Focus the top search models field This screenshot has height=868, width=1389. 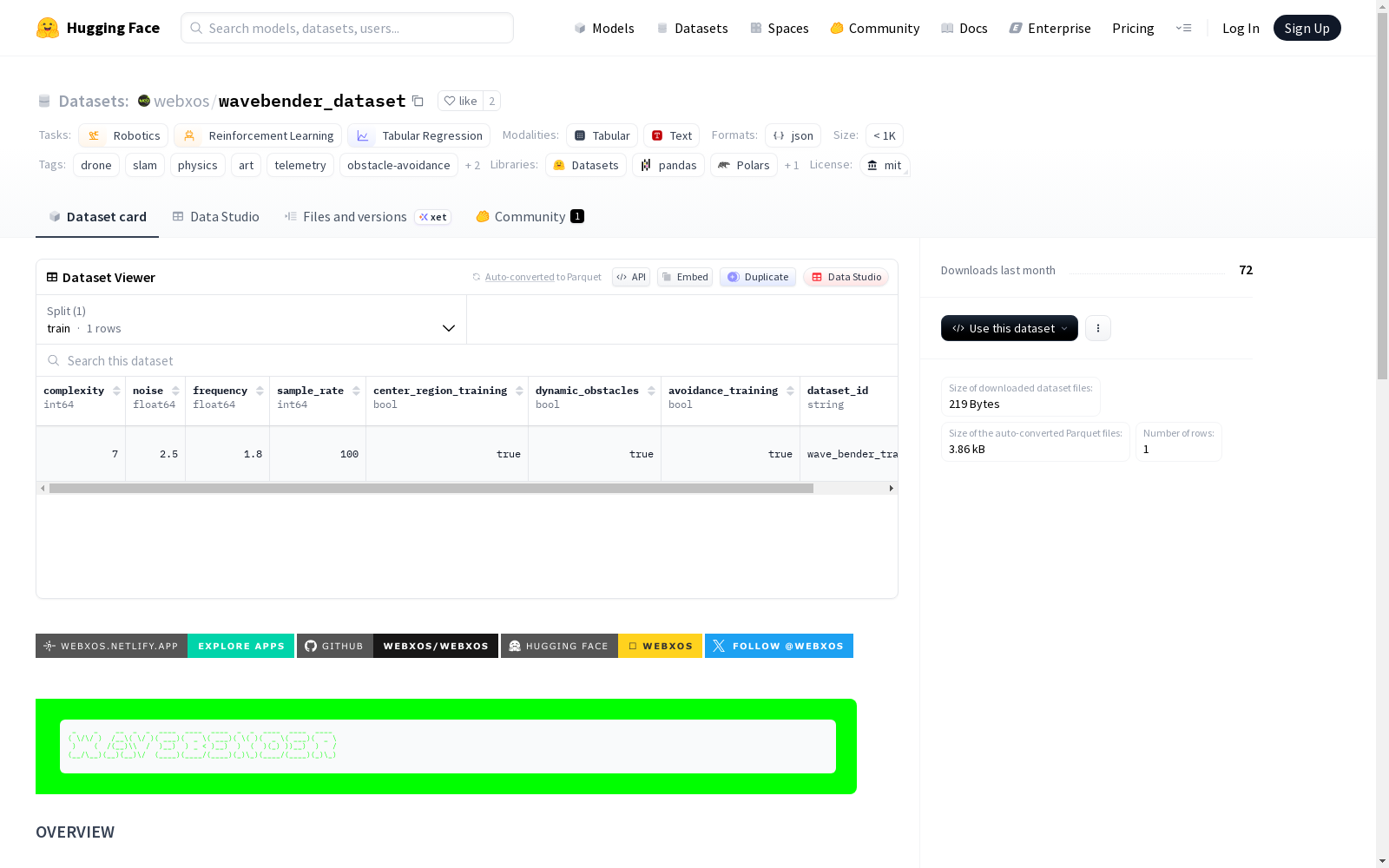(x=347, y=28)
